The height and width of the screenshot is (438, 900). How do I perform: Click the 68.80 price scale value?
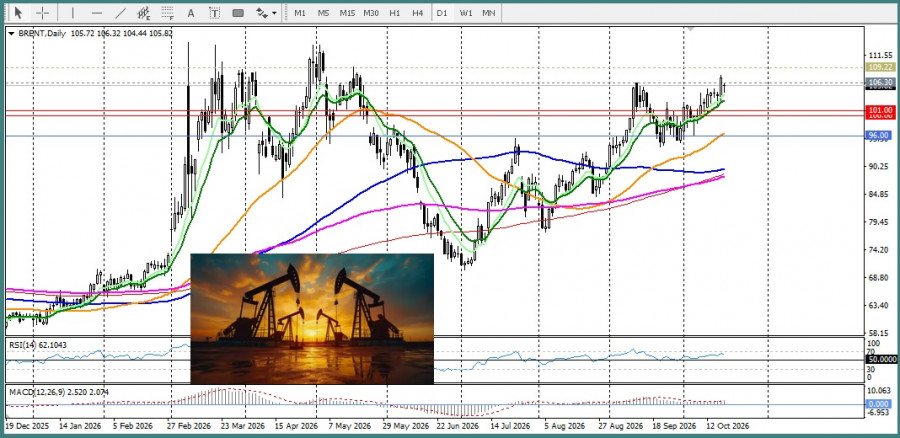(879, 277)
